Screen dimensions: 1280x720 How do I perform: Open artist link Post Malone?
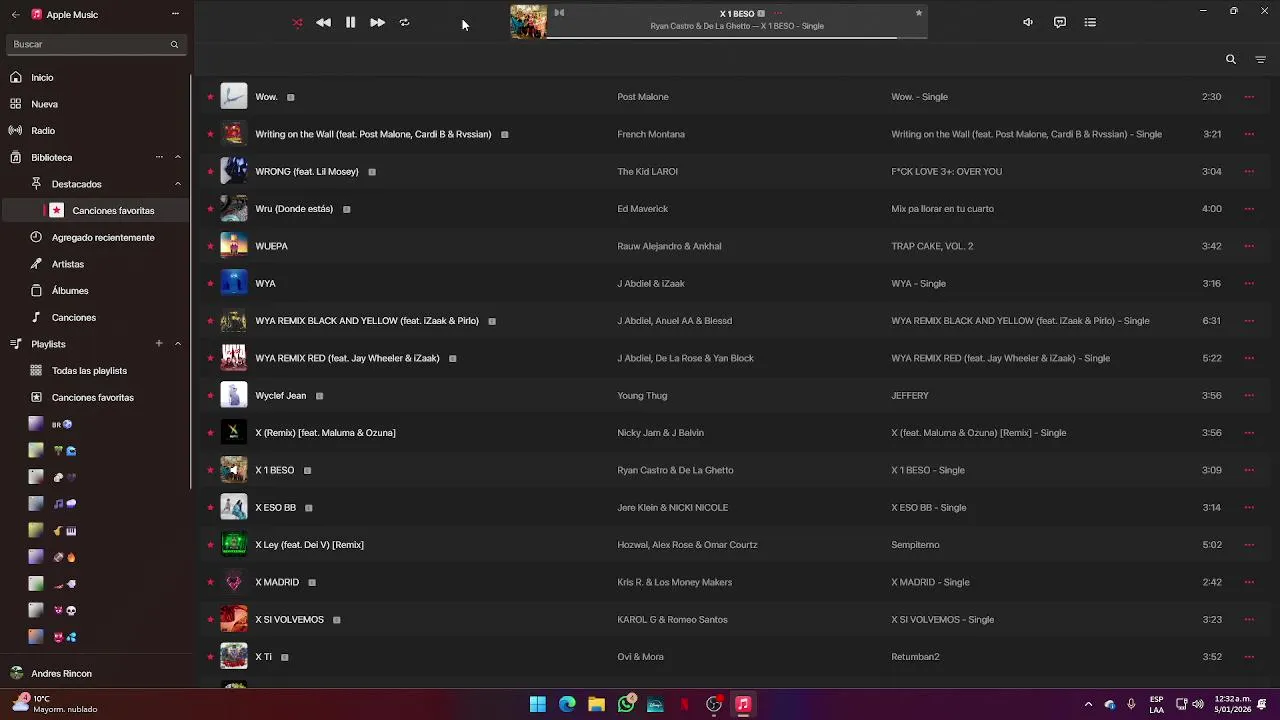[x=643, y=97]
